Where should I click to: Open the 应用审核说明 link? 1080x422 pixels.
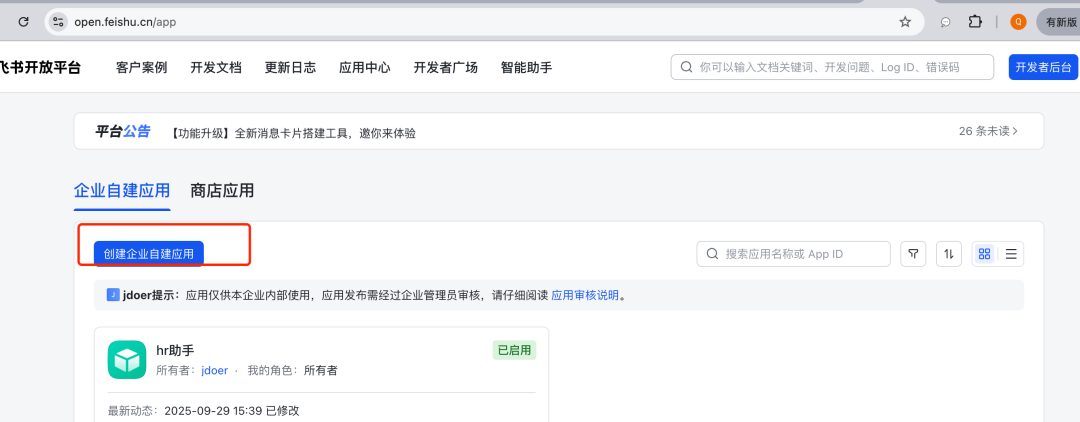click(585, 295)
